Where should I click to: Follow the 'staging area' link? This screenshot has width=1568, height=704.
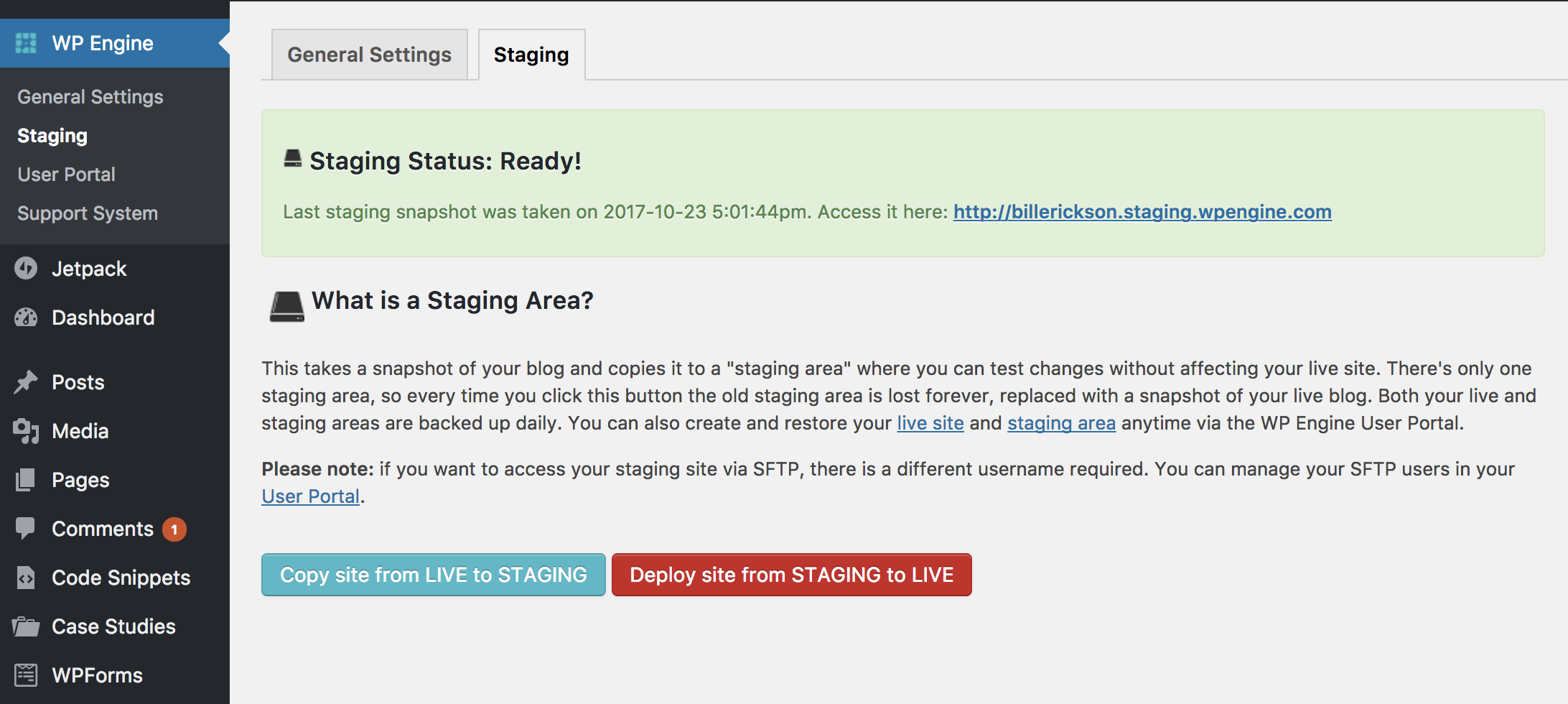coord(1062,423)
